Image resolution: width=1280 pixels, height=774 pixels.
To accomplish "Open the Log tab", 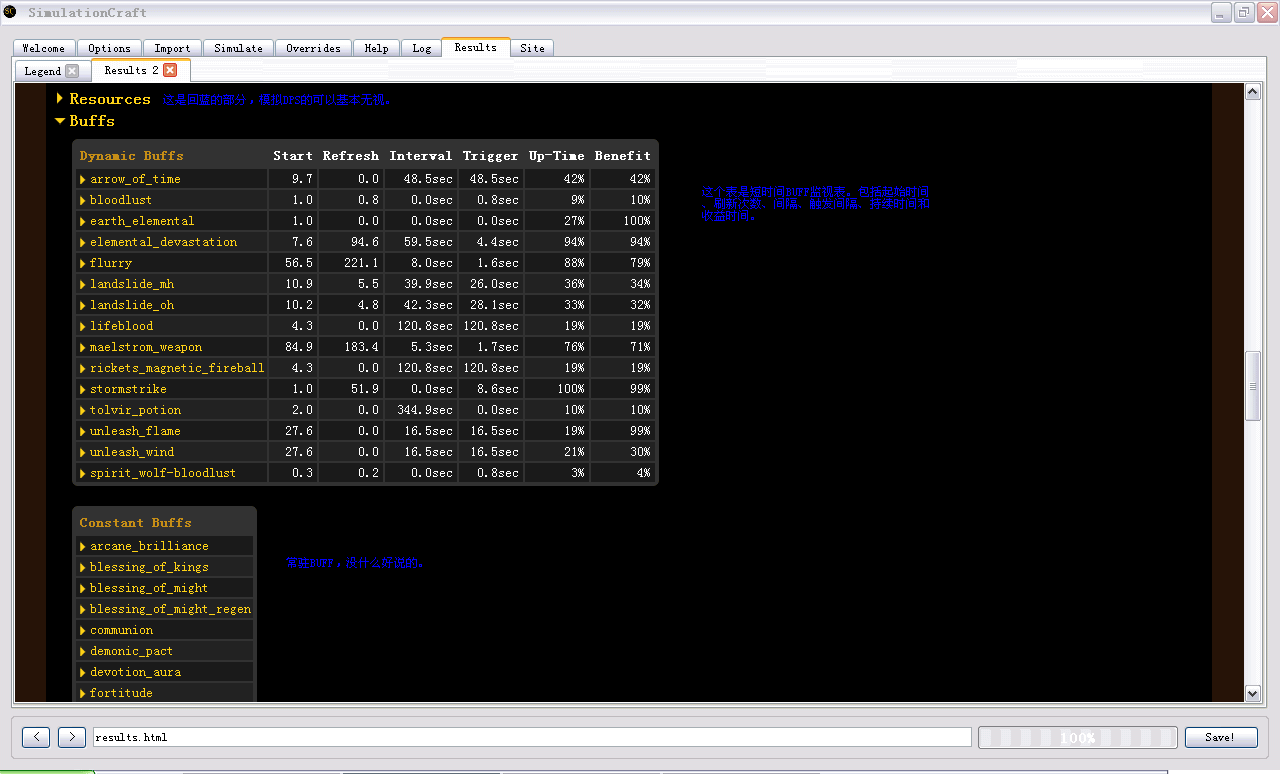I will [422, 48].
